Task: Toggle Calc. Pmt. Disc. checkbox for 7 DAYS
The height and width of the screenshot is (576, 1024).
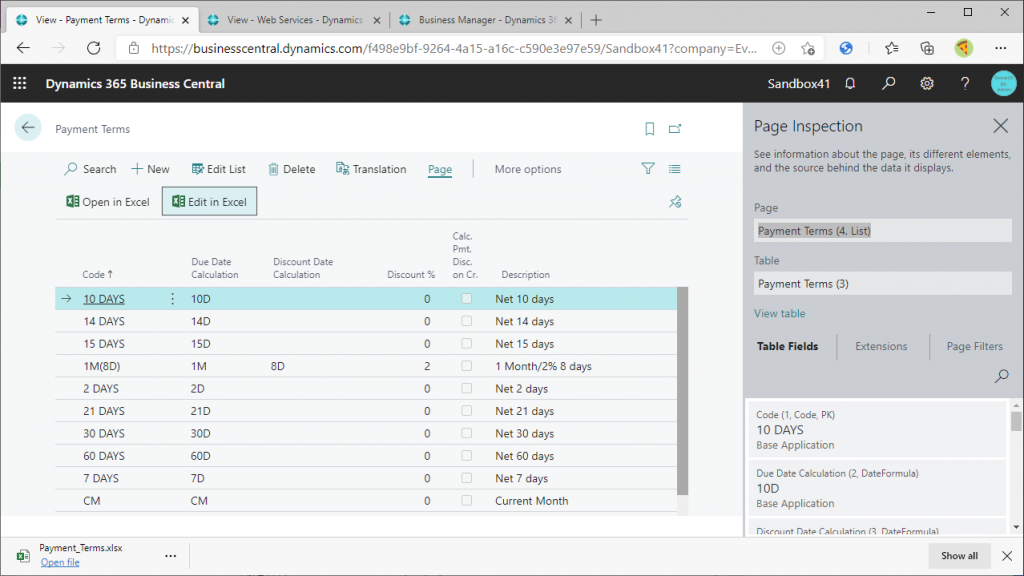Action: (466, 478)
